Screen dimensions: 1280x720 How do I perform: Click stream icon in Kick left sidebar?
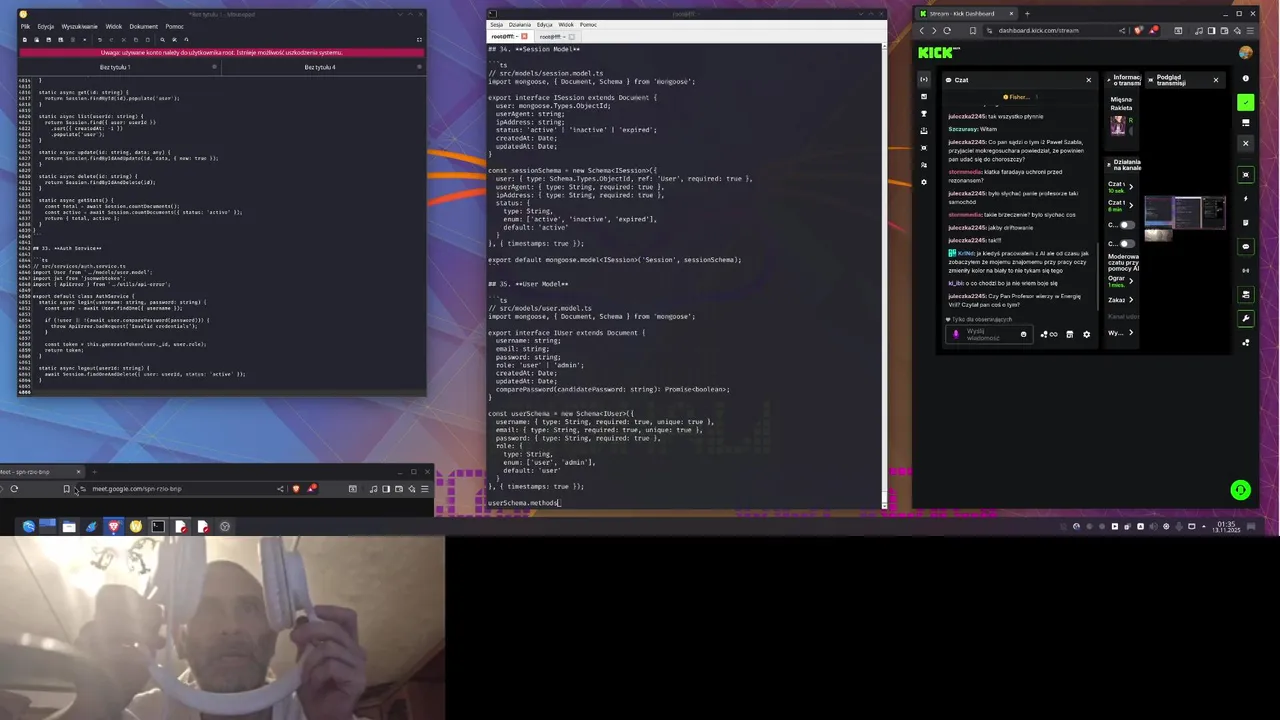[x=924, y=79]
